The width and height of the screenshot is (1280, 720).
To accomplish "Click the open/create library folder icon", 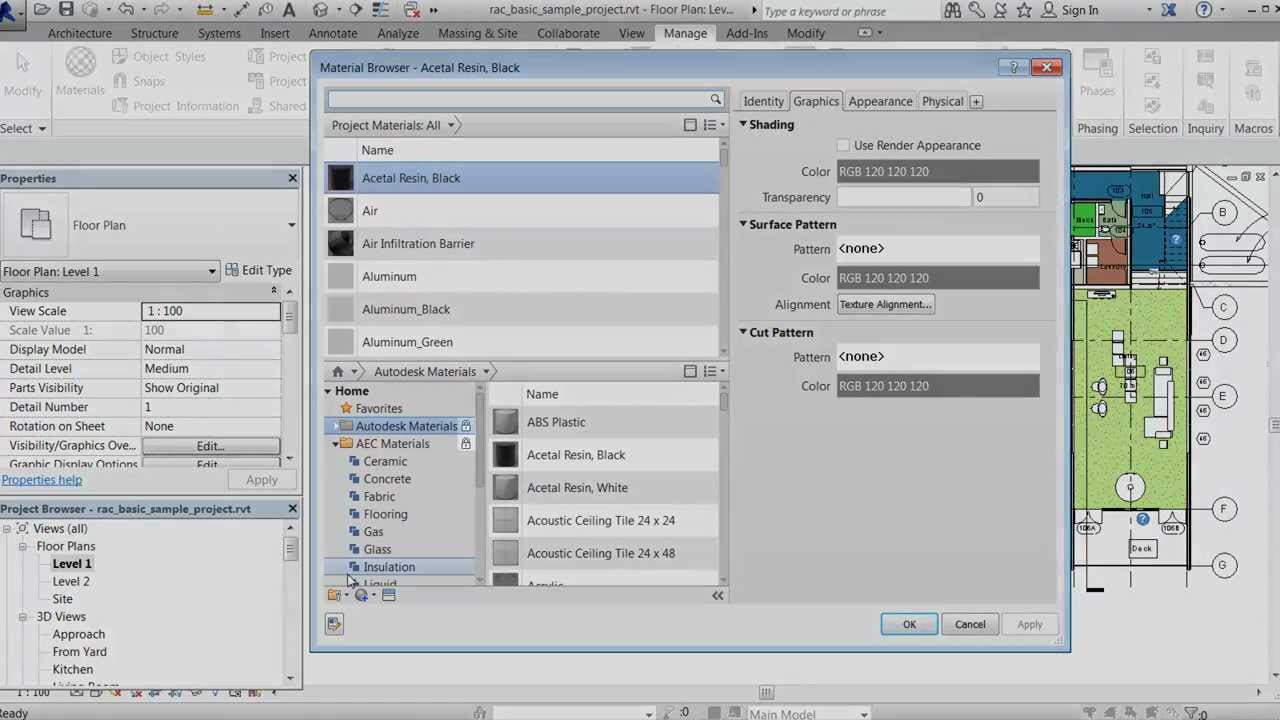I will click(x=337, y=595).
